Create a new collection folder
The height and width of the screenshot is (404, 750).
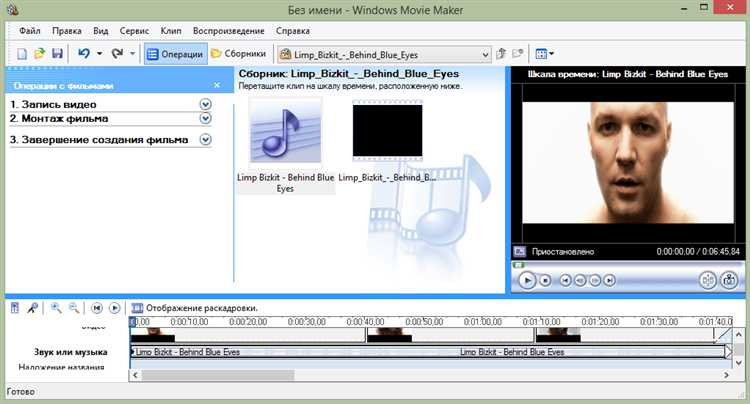[518, 54]
